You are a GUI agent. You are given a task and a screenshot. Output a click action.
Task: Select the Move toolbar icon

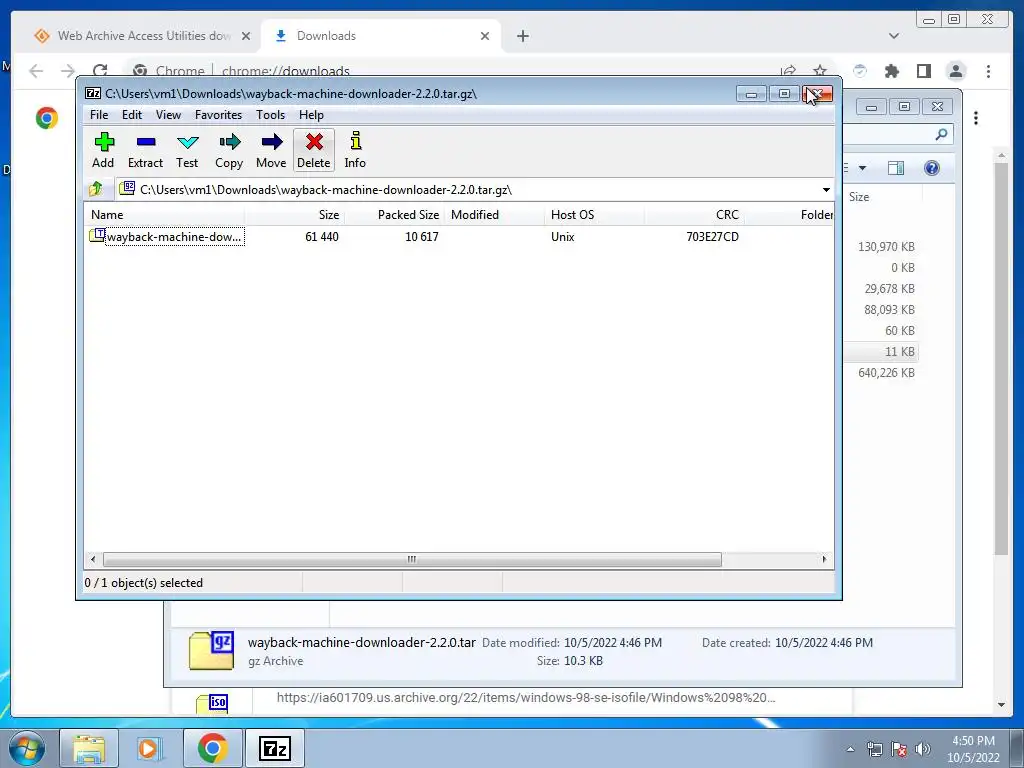pos(271,150)
